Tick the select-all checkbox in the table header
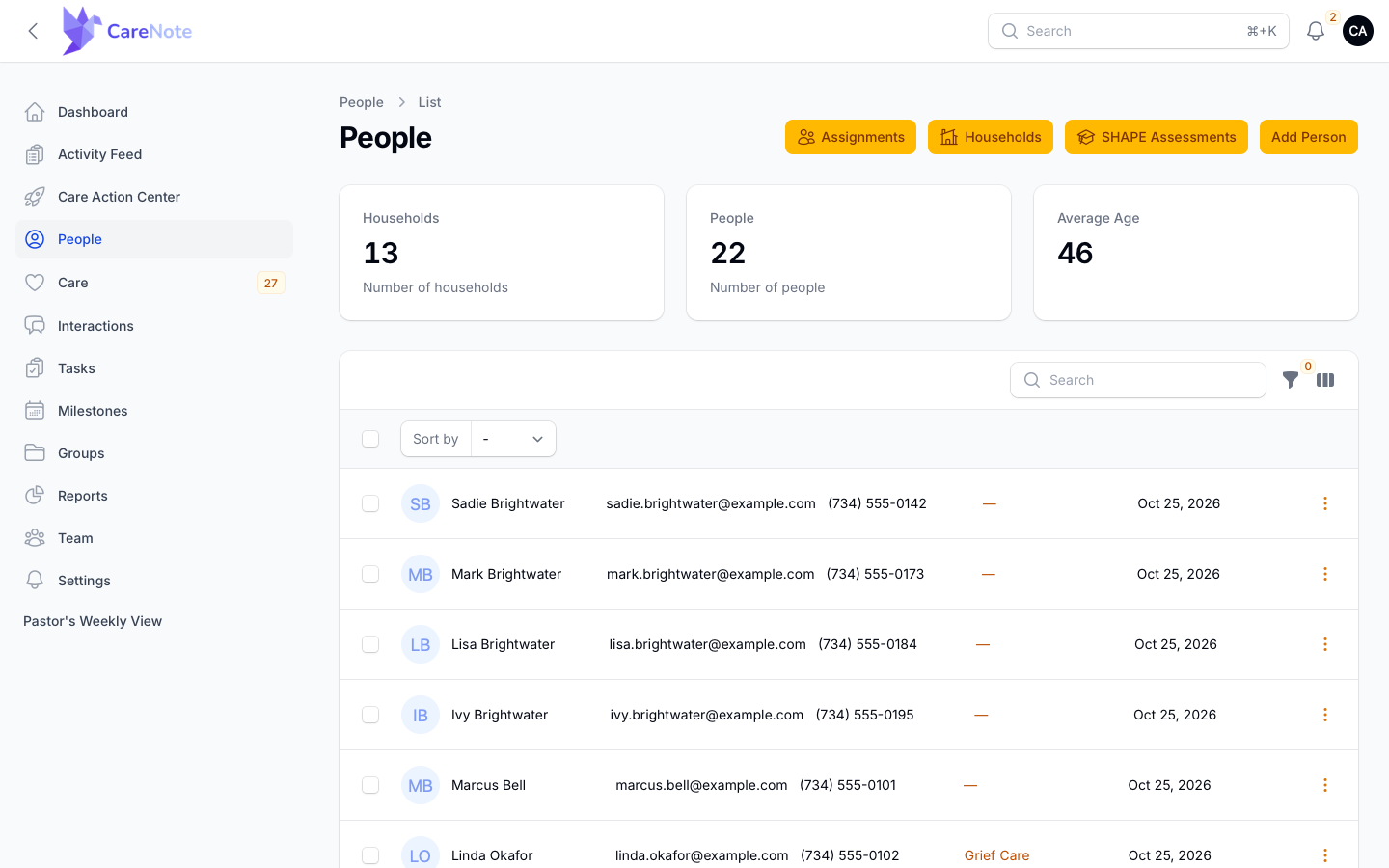Image resolution: width=1389 pixels, height=868 pixels. [x=370, y=439]
